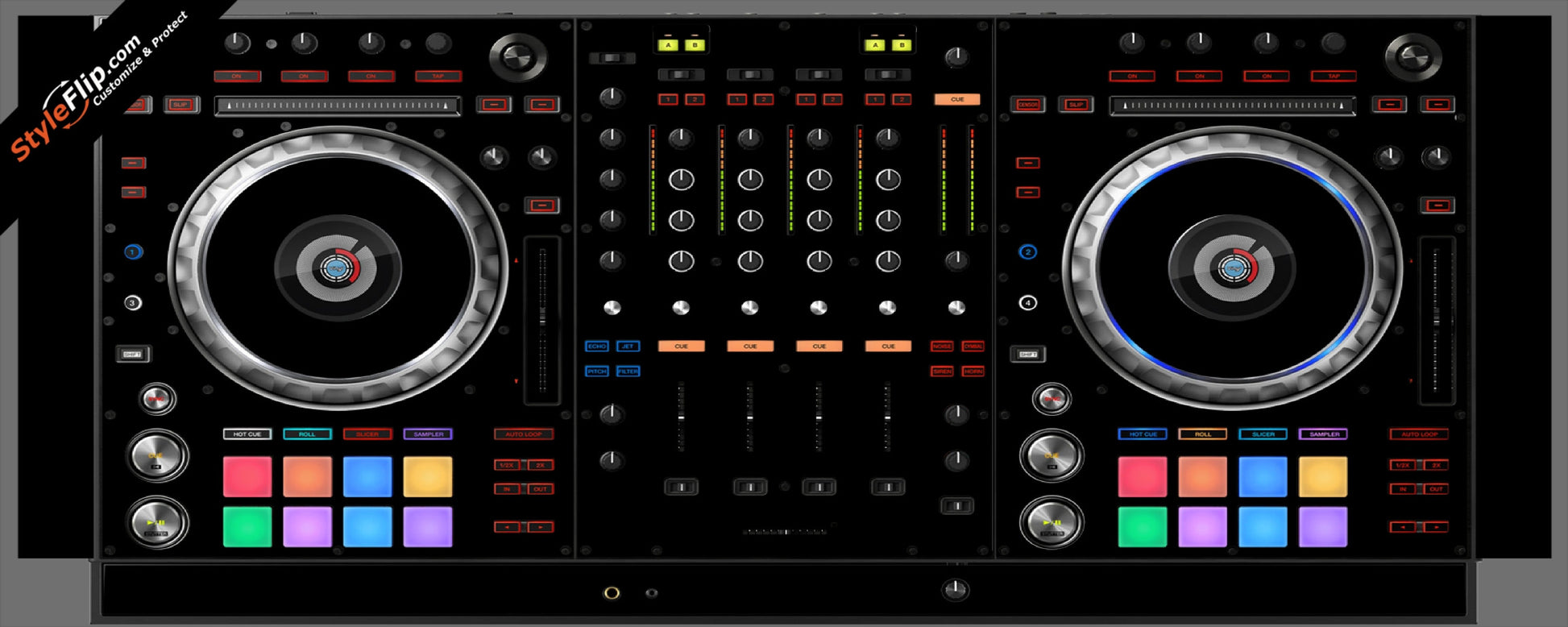Set loop IN point on left deck
This screenshot has height=627, width=1568.
[507, 488]
